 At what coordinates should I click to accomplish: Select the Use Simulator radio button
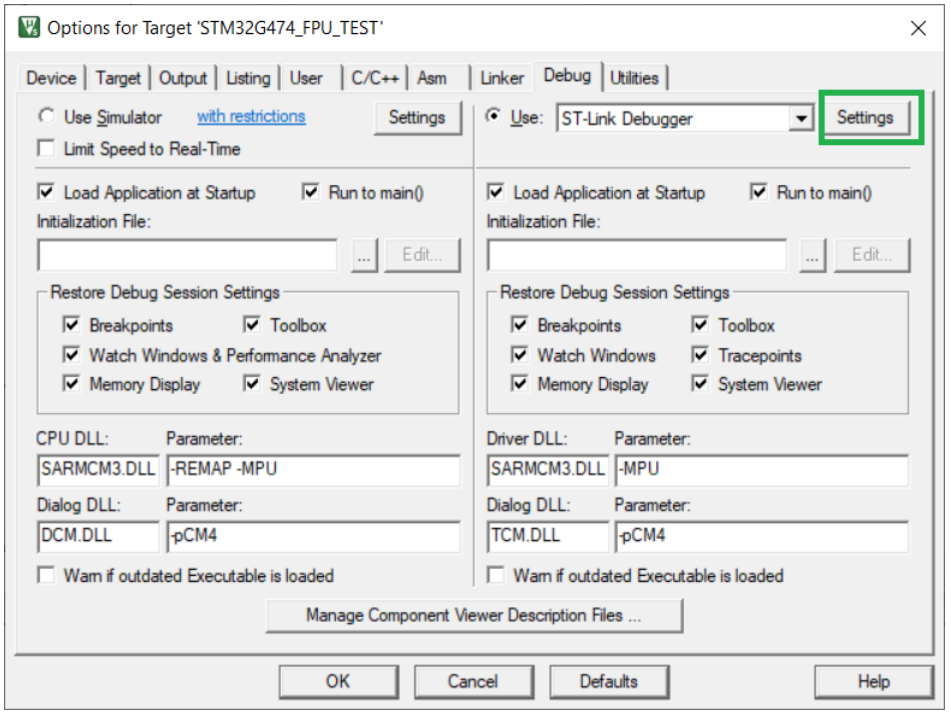46,115
